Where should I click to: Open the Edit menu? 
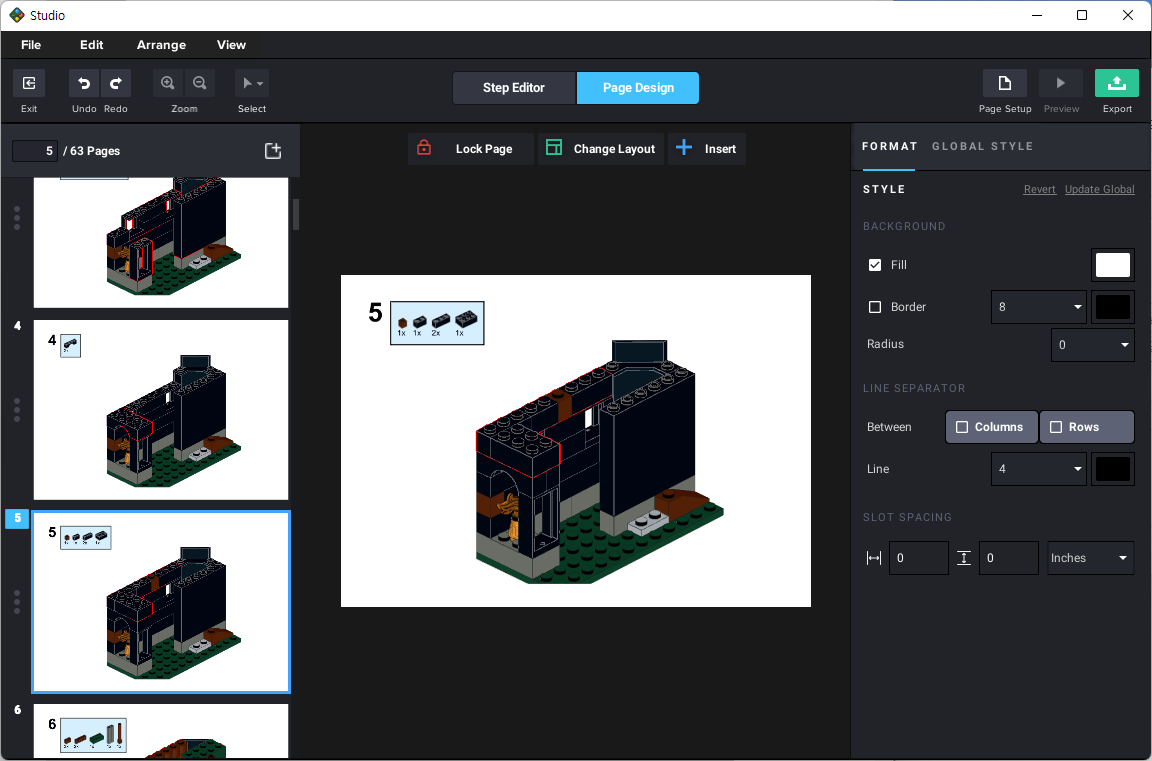tap(92, 45)
